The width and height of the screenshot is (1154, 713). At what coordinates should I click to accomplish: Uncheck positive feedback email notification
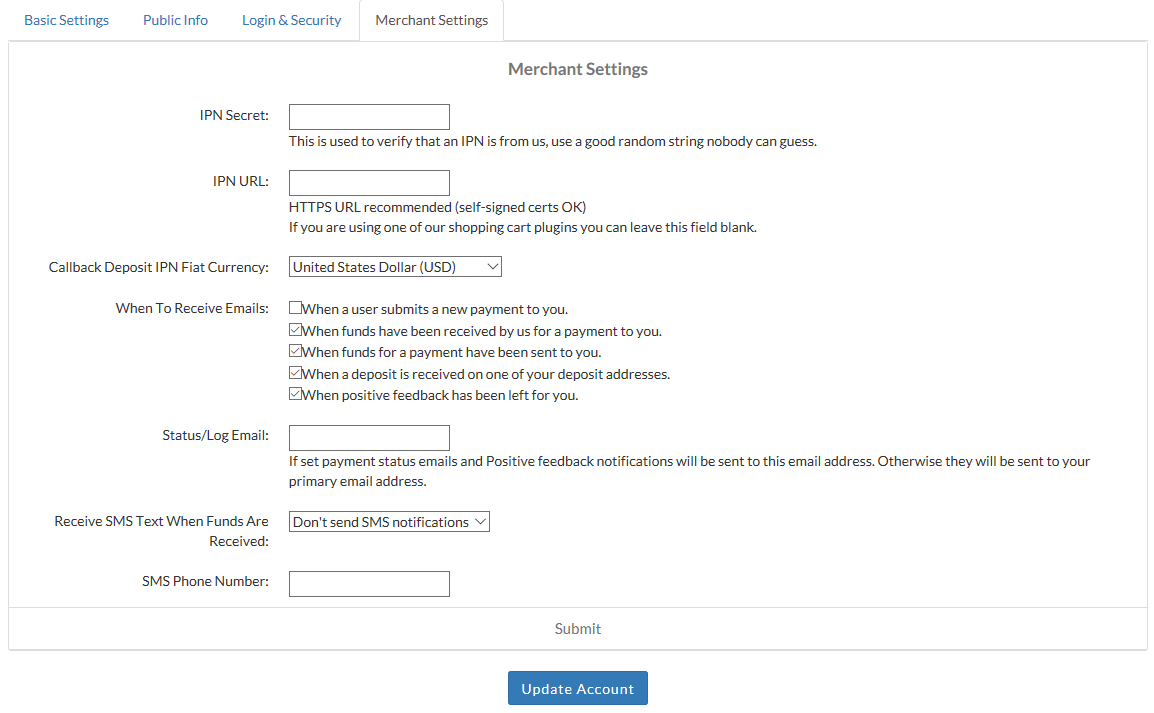(x=296, y=395)
